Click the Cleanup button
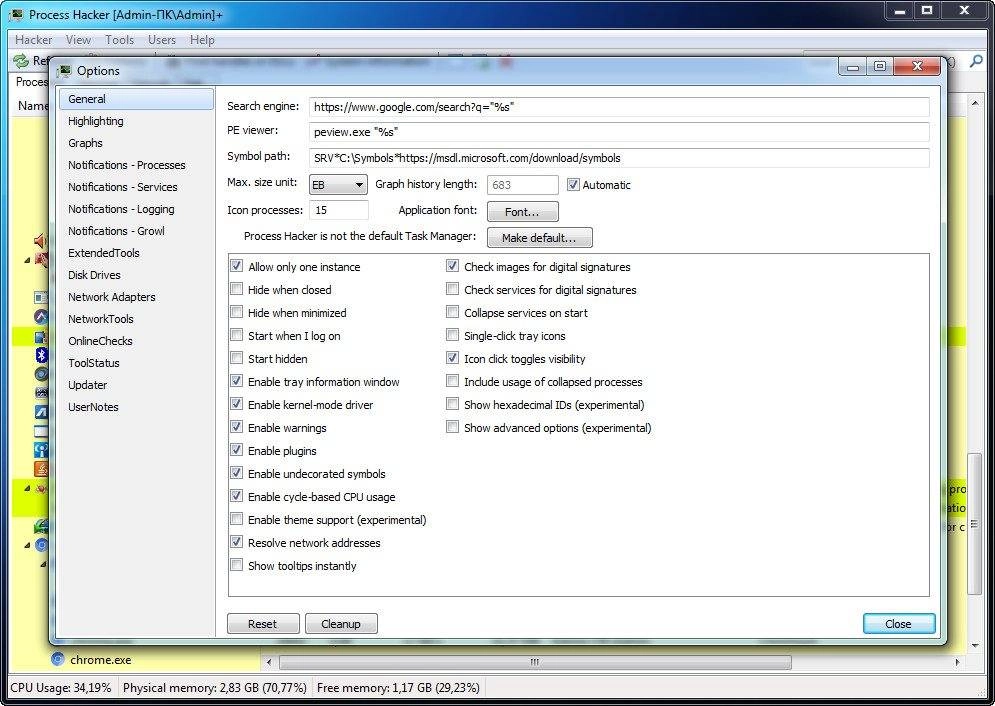Screen dimensions: 995x706 click(341, 624)
